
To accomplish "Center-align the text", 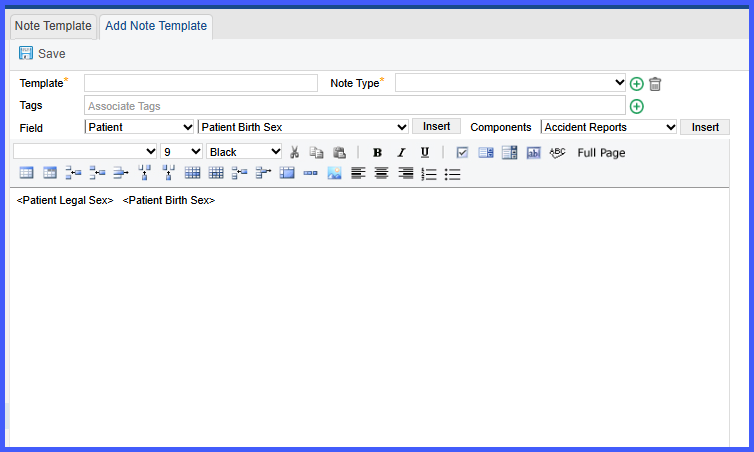I will coord(381,173).
